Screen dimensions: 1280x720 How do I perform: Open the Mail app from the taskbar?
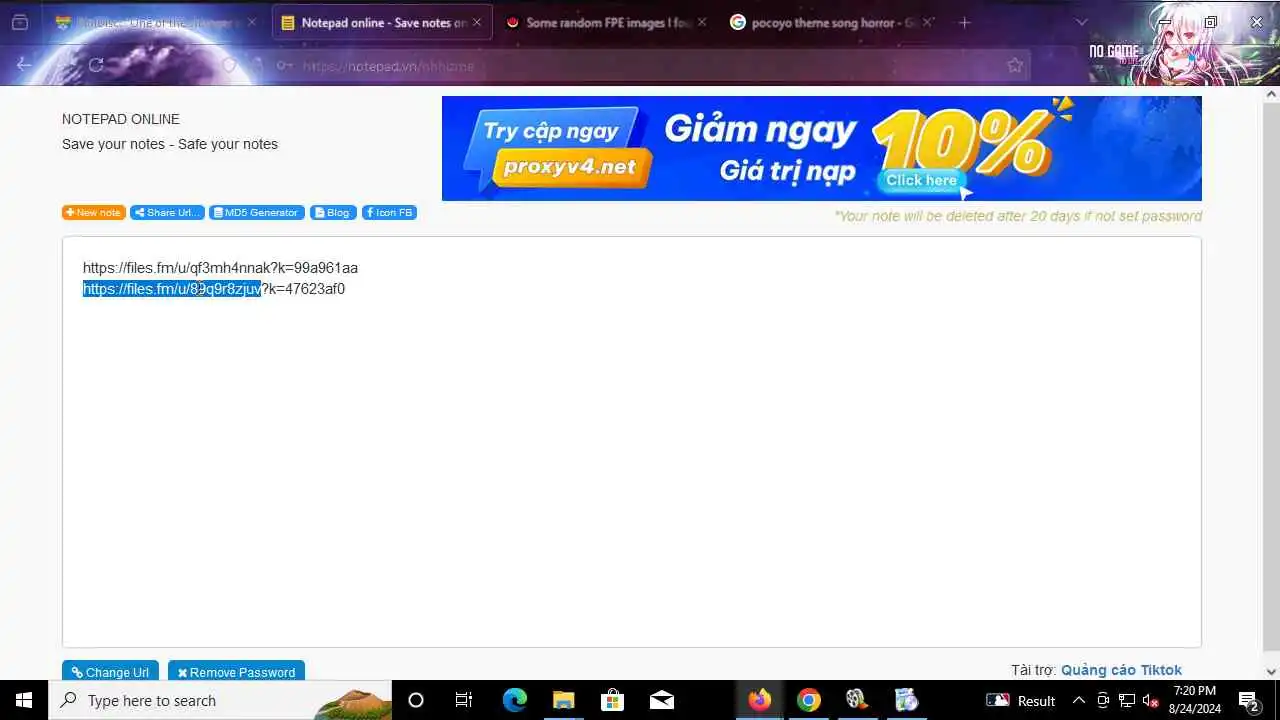tap(662, 700)
